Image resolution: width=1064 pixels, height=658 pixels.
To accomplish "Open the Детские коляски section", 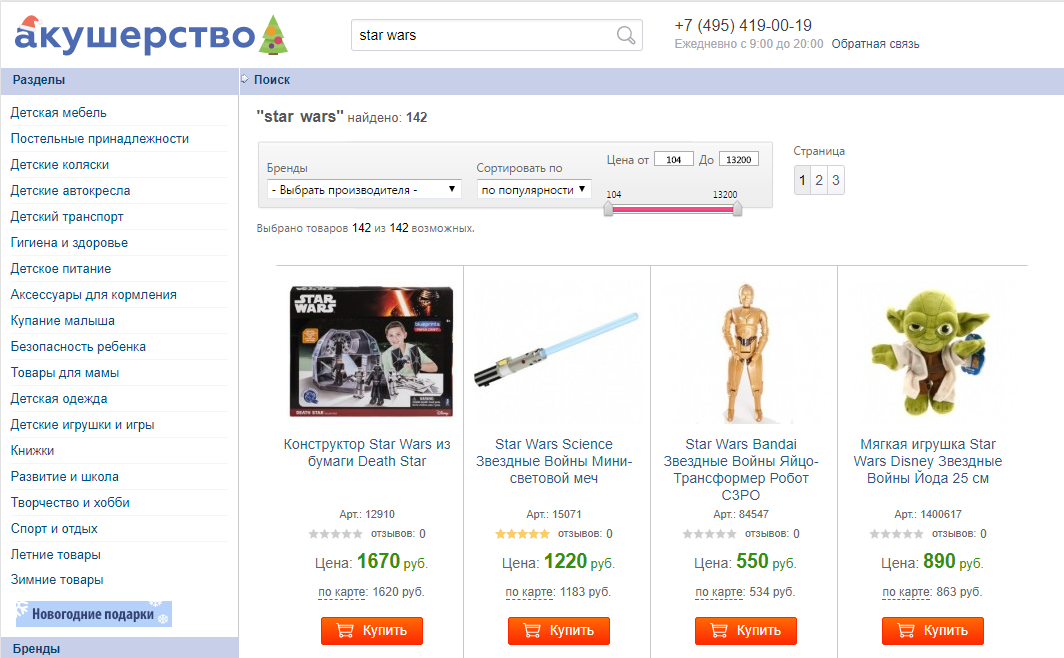I will pyautogui.click(x=60, y=165).
